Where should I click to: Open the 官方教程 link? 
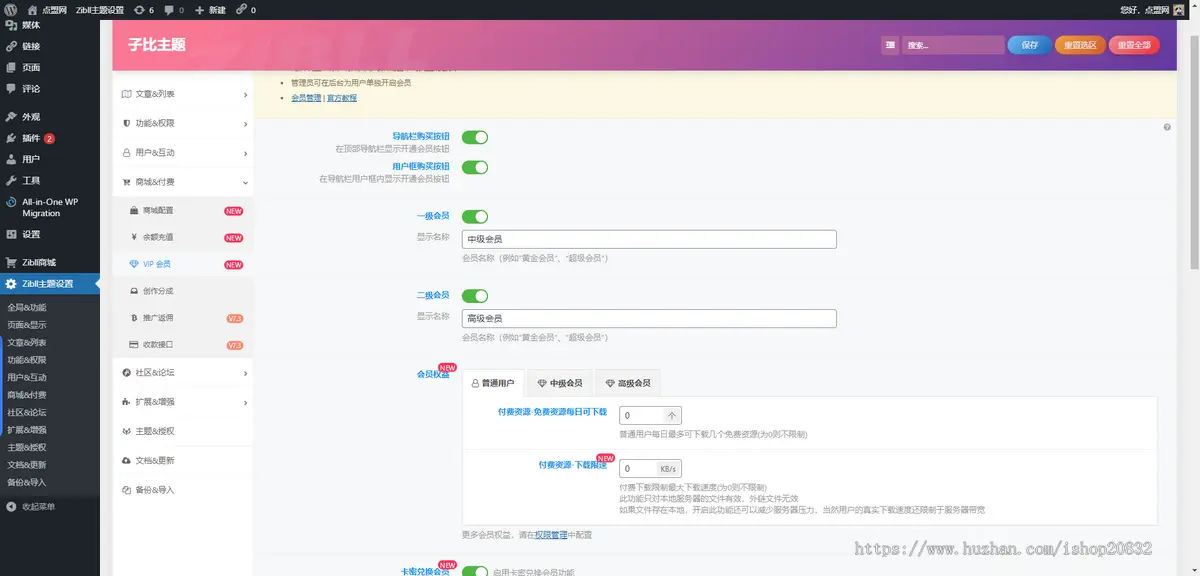coord(342,98)
